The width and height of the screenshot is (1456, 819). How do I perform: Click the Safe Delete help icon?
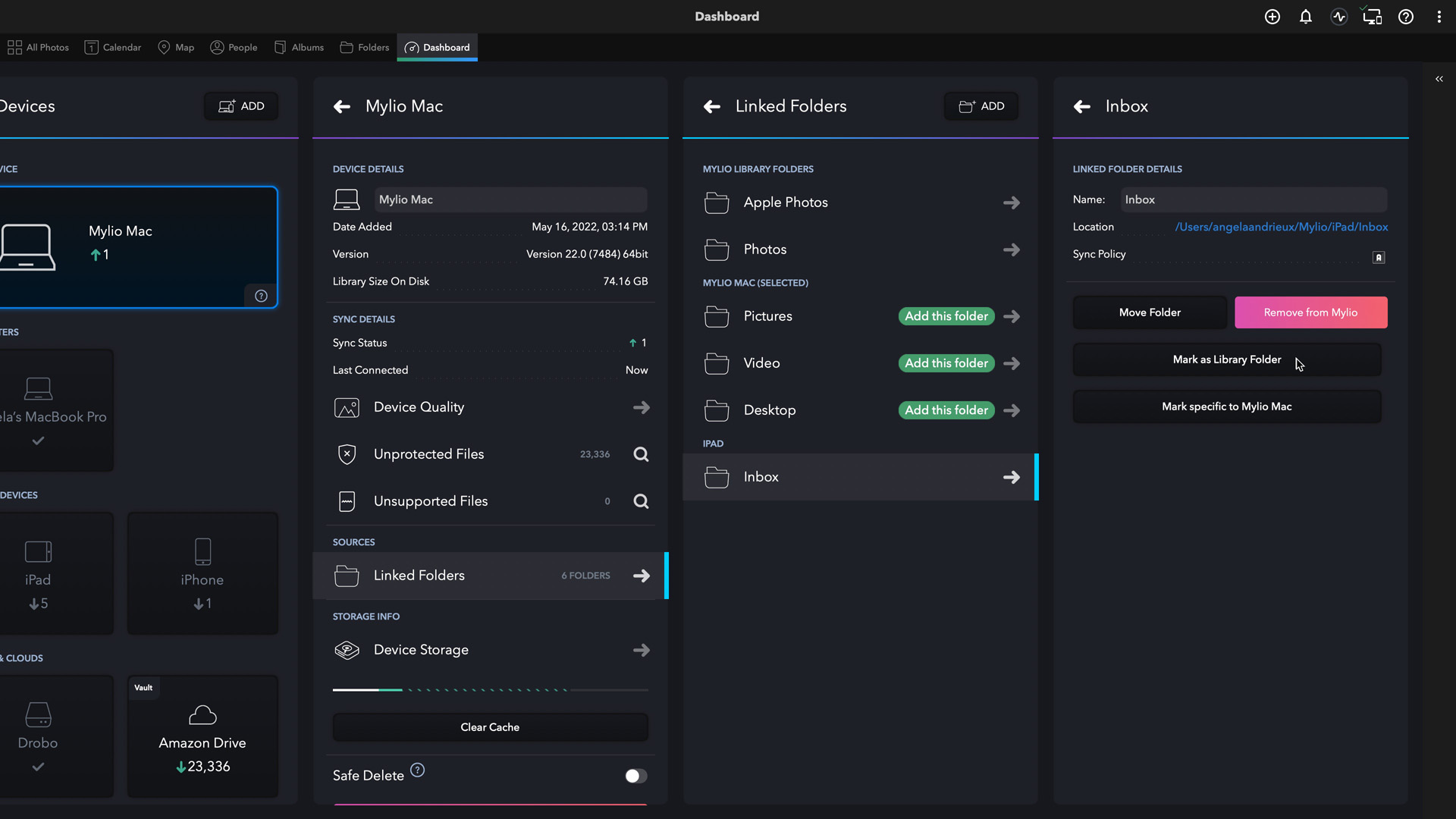point(418,770)
